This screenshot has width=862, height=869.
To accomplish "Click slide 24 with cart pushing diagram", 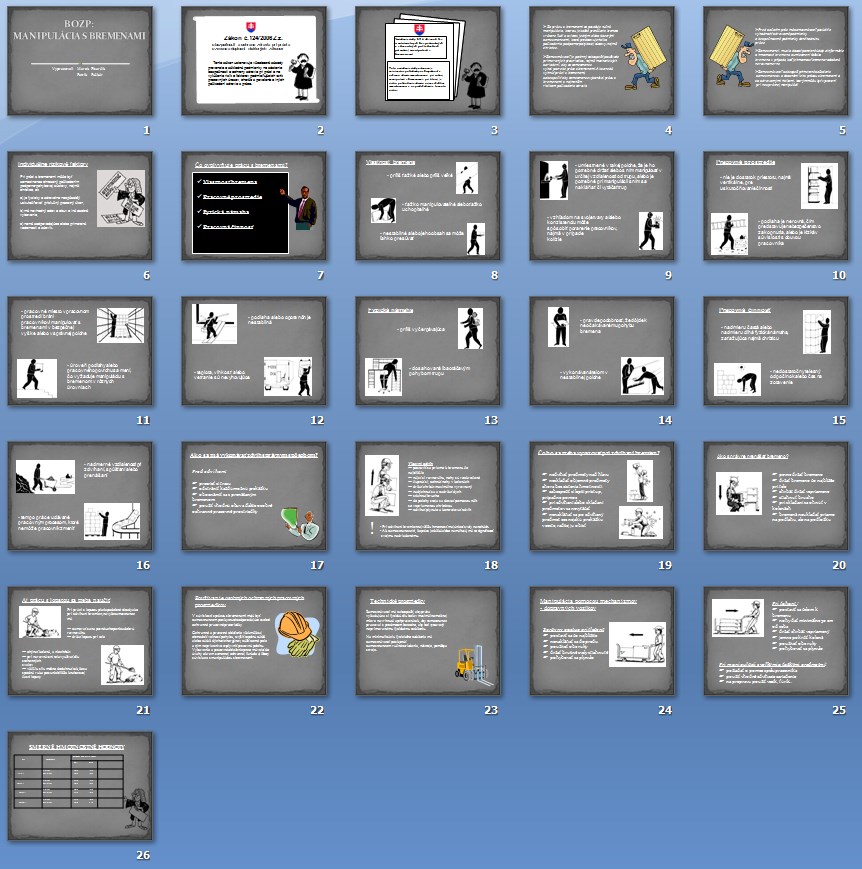I will pyautogui.click(x=602, y=642).
